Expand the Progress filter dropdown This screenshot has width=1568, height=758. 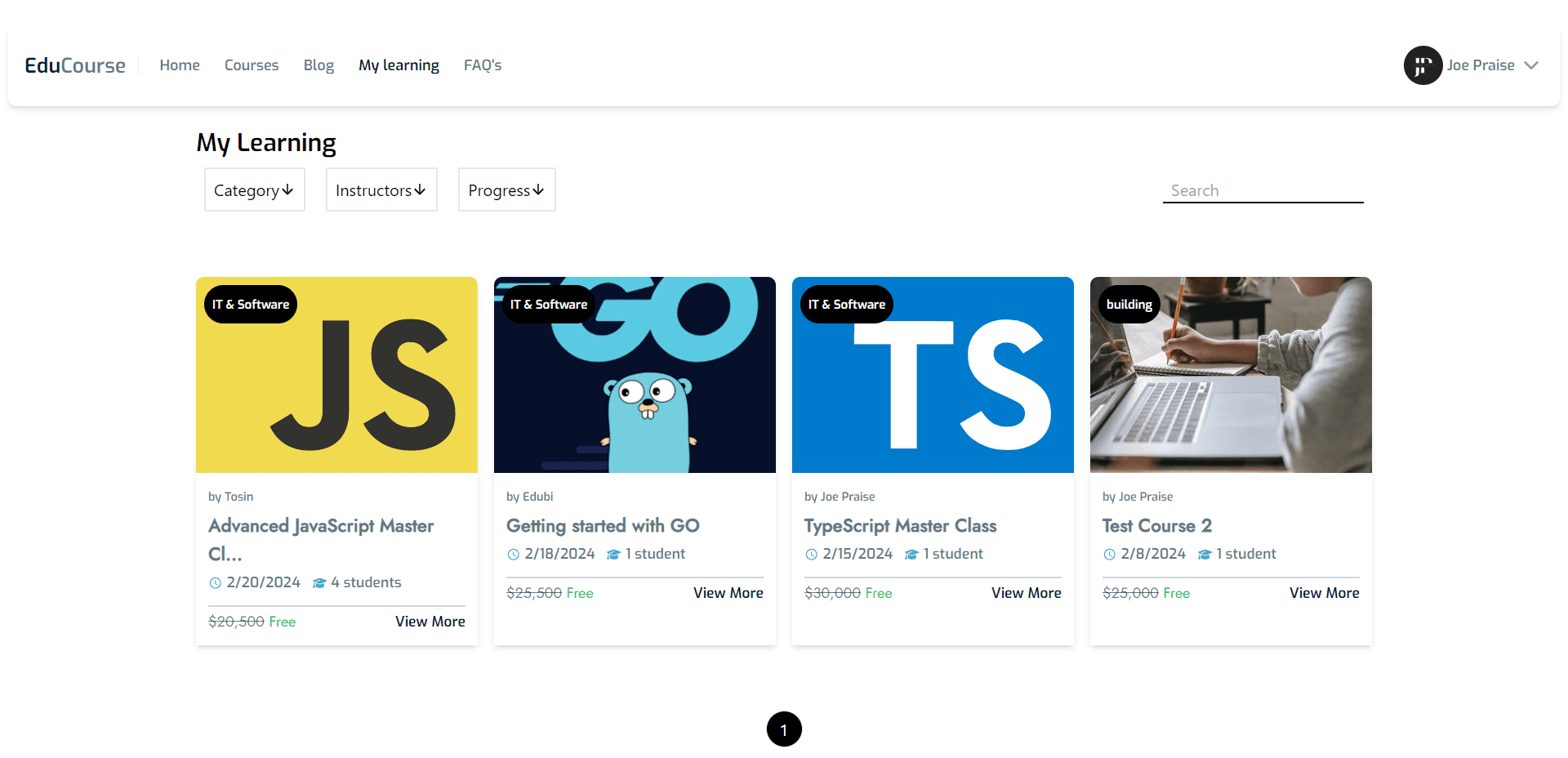click(x=506, y=190)
